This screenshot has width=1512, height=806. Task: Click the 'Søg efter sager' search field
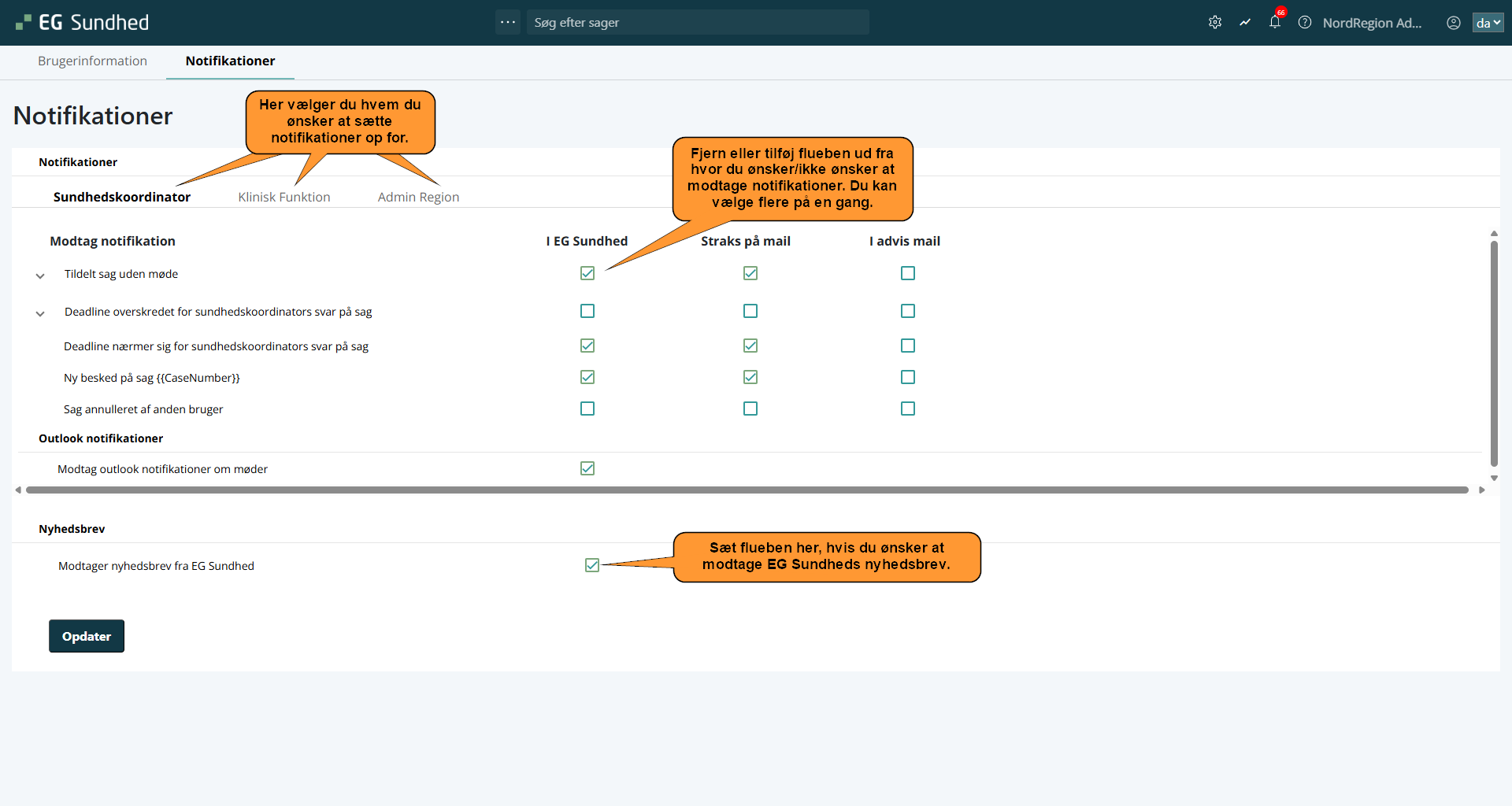[698, 23]
